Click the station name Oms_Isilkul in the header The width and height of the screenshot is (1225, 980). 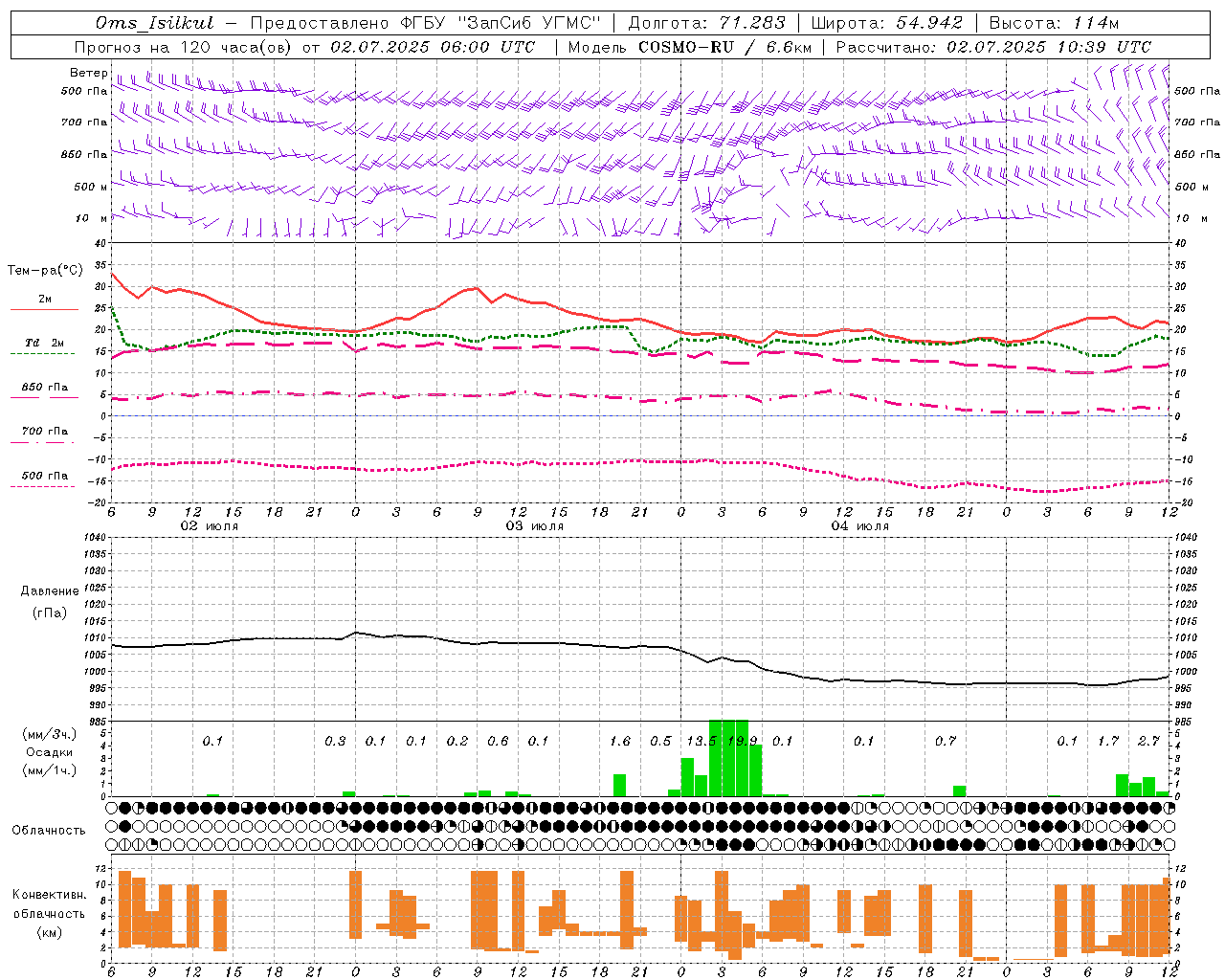[x=154, y=23]
